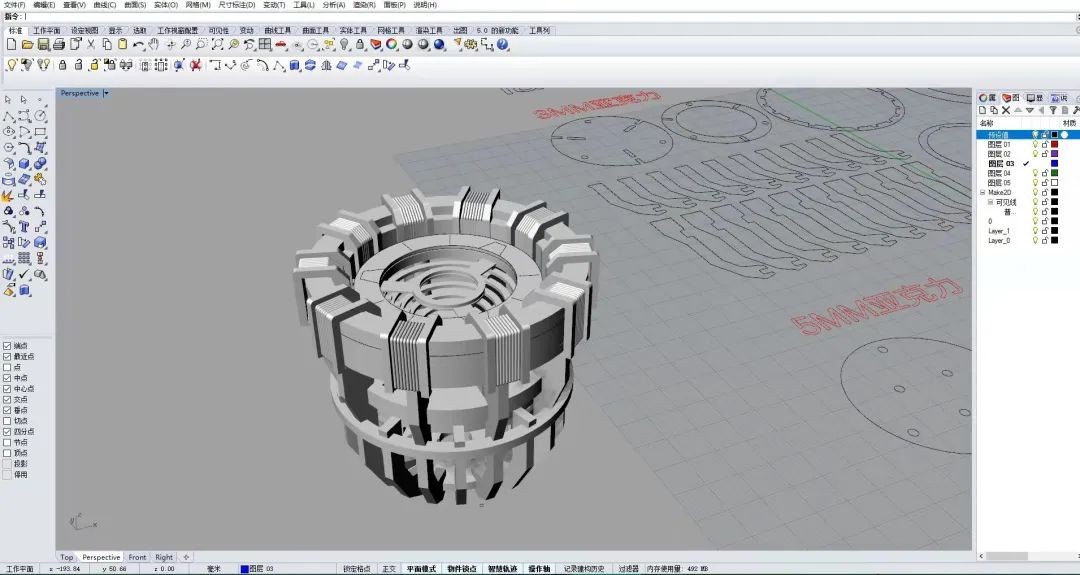Switch to the 实体工具 toolbar tab
The width and height of the screenshot is (1080, 575).
click(353, 31)
